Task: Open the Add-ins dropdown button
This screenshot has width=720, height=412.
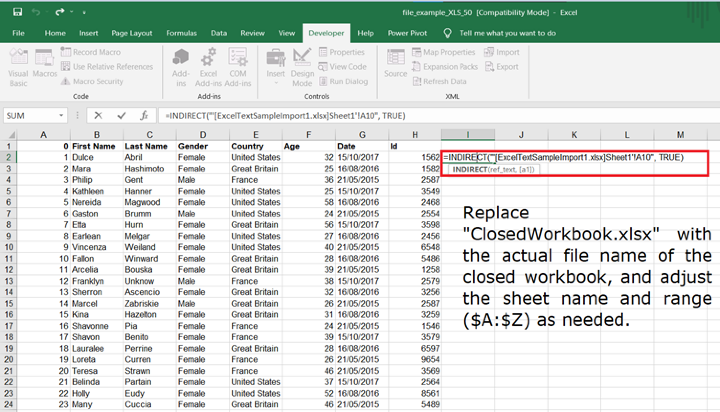Action: 180,62
